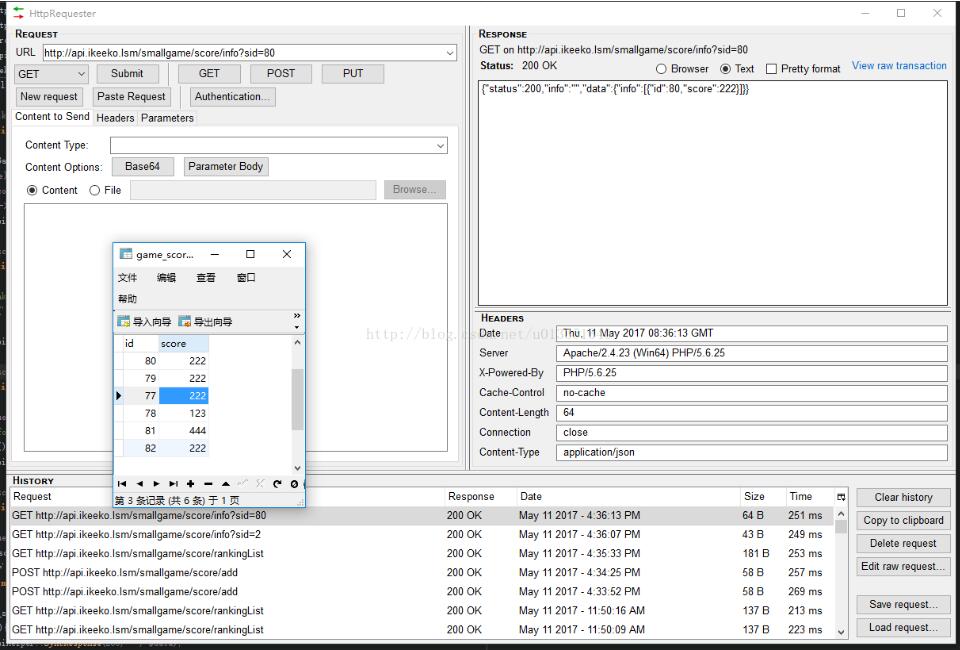Screen dimensions: 960x650
Task: Jump to first record in the table navigator
Action: (122, 484)
